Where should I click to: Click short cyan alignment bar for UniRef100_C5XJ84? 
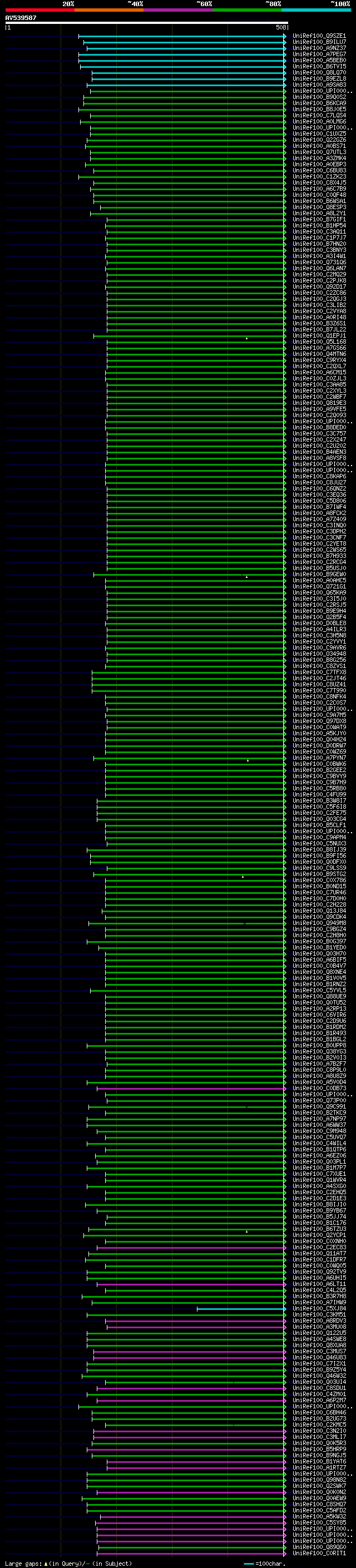[x=241, y=1309]
